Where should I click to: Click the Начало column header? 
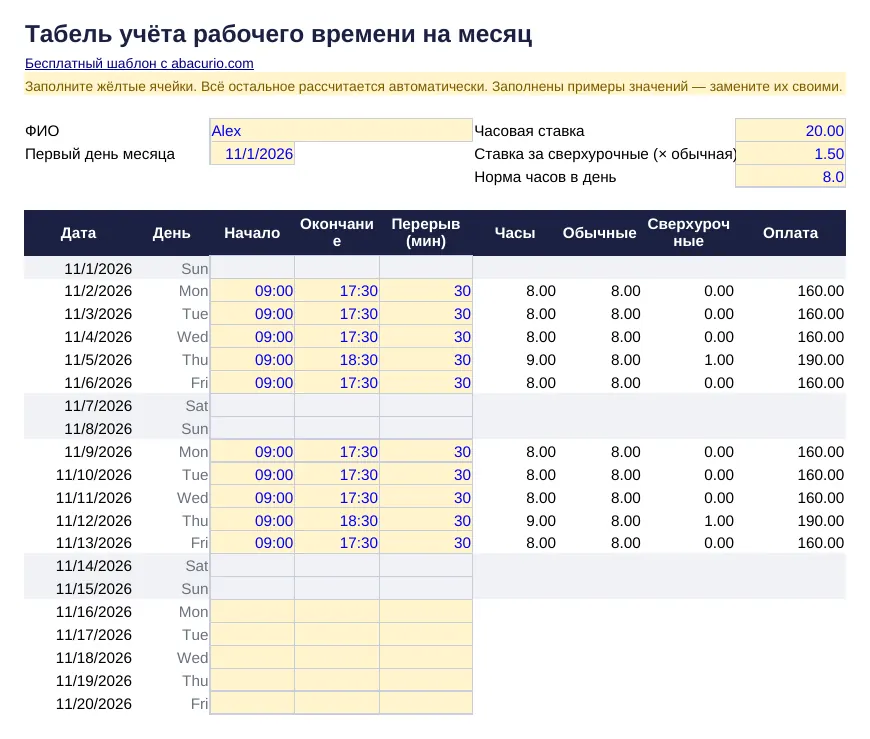(x=252, y=233)
